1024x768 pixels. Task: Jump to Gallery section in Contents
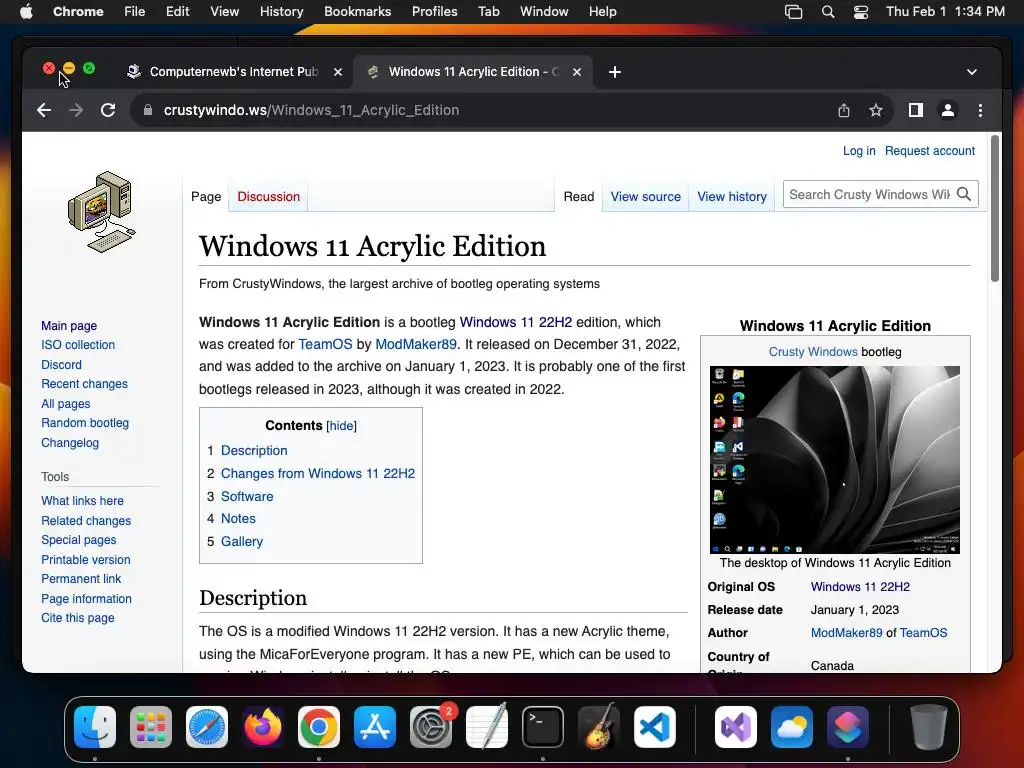[x=242, y=541]
